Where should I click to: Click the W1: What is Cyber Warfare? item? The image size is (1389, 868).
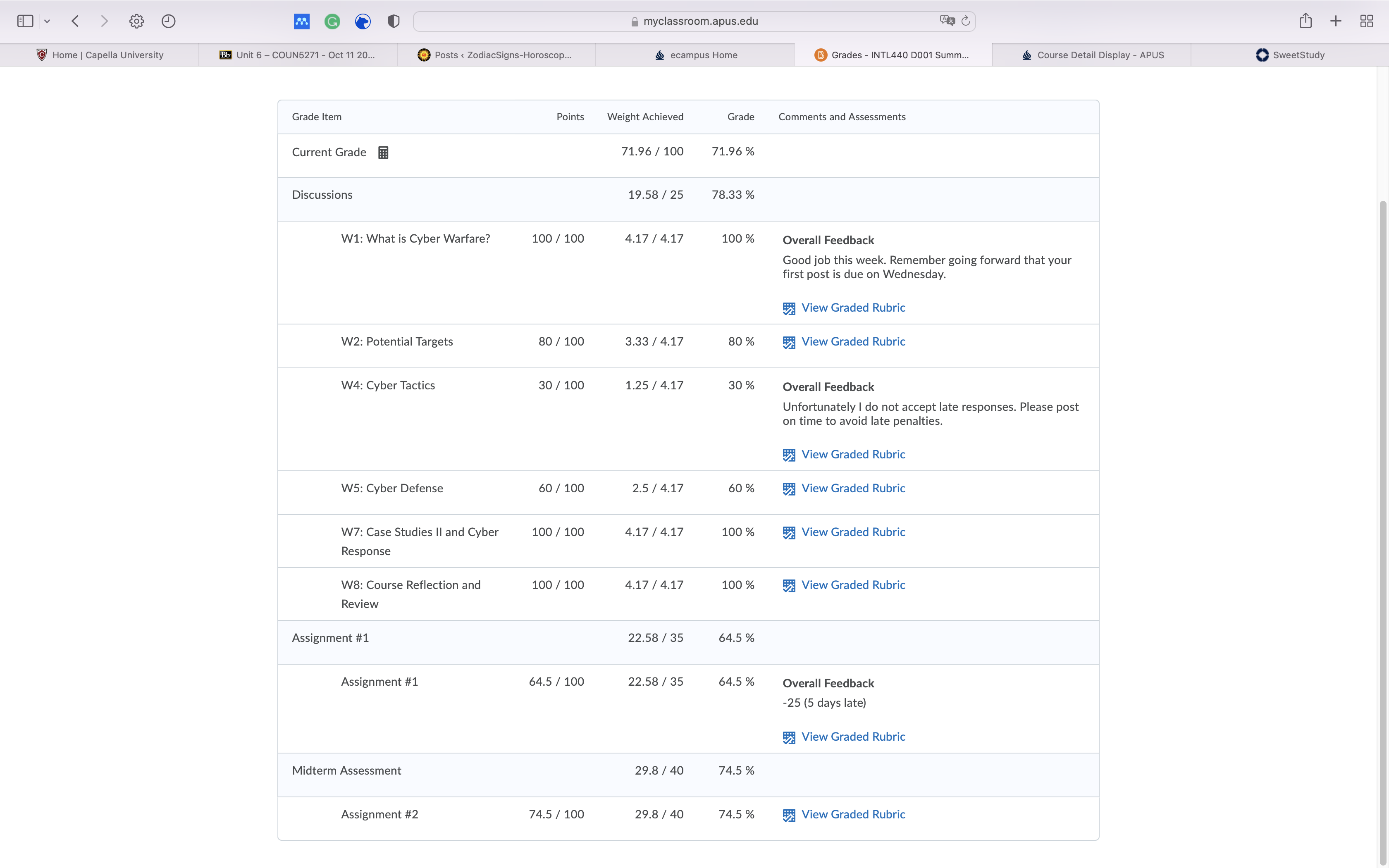pyautogui.click(x=415, y=239)
